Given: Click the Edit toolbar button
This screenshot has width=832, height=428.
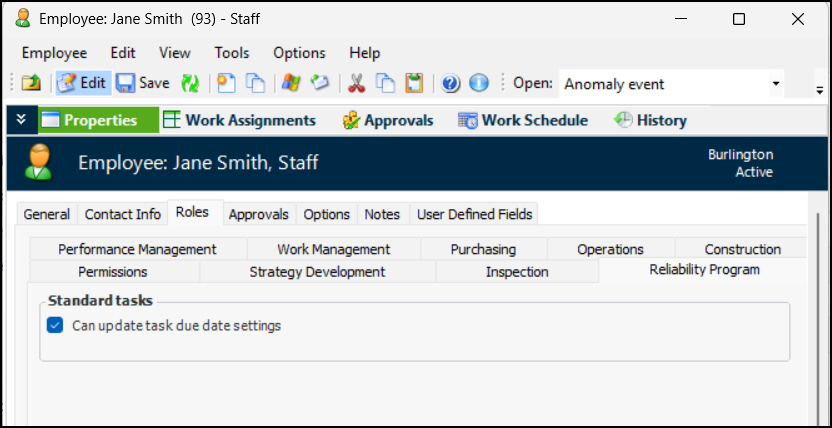Looking at the screenshot, I should (81, 84).
